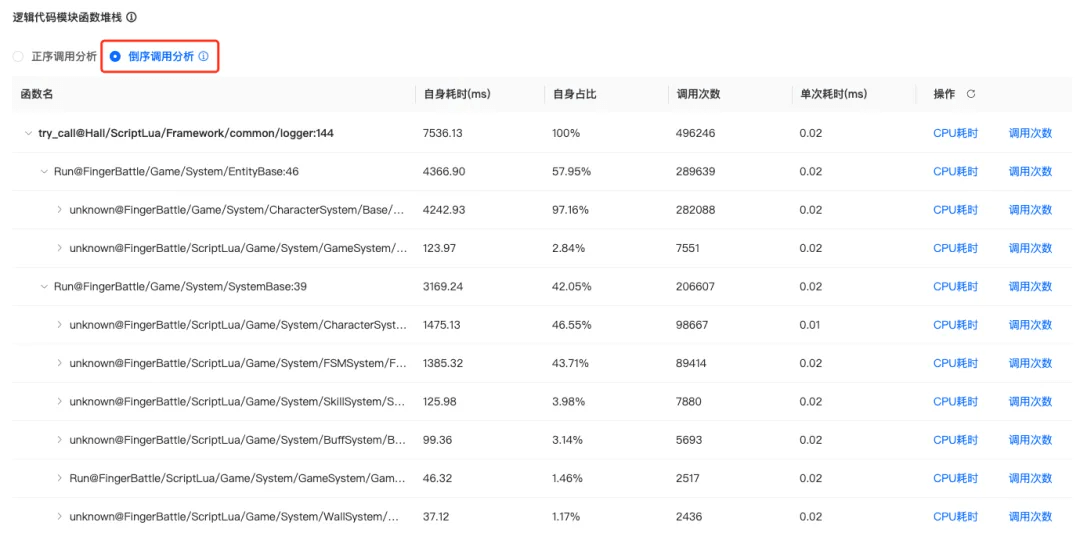Screen dimensions: 1080x533
Task: Click 调用次数 link for EntityBase:46 row
Action: (1030, 172)
